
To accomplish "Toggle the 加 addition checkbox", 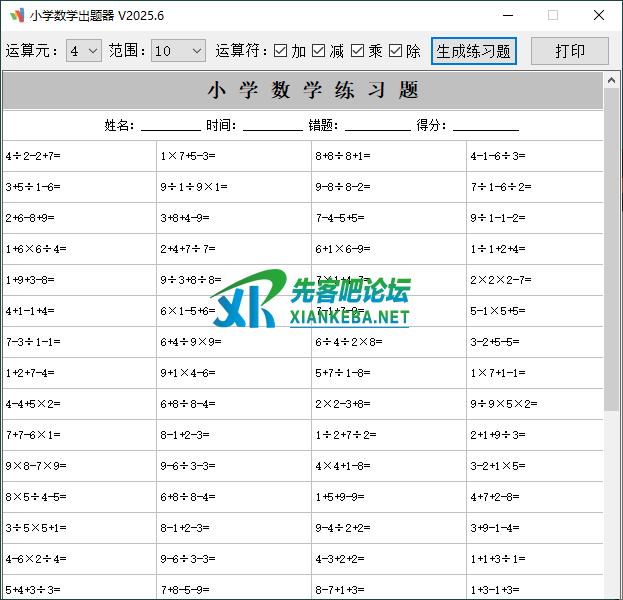I will (281, 51).
